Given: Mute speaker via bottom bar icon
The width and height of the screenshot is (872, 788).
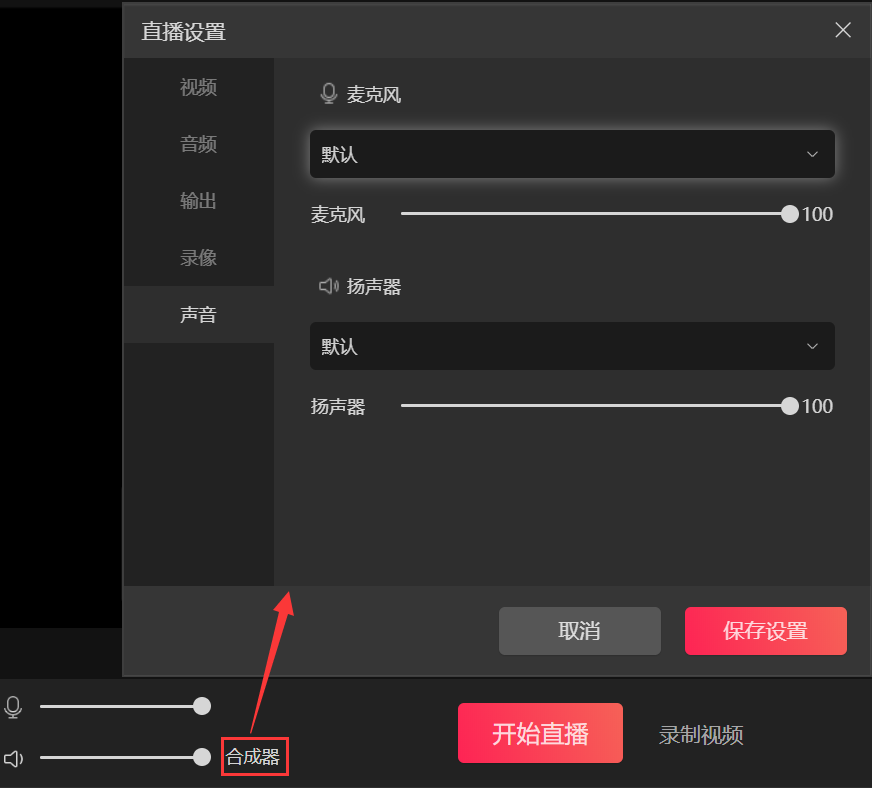Looking at the screenshot, I should coord(14,759).
